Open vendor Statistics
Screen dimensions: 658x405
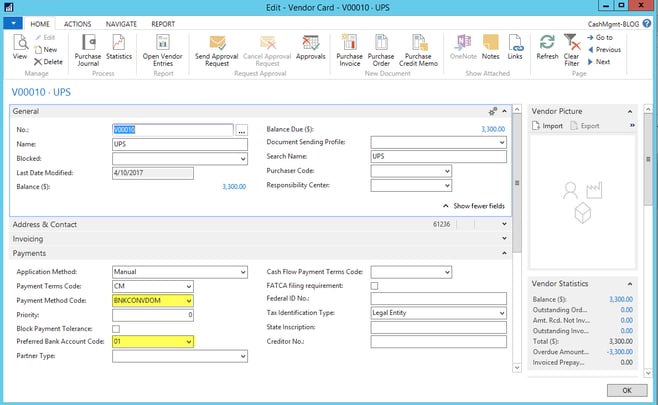point(119,47)
